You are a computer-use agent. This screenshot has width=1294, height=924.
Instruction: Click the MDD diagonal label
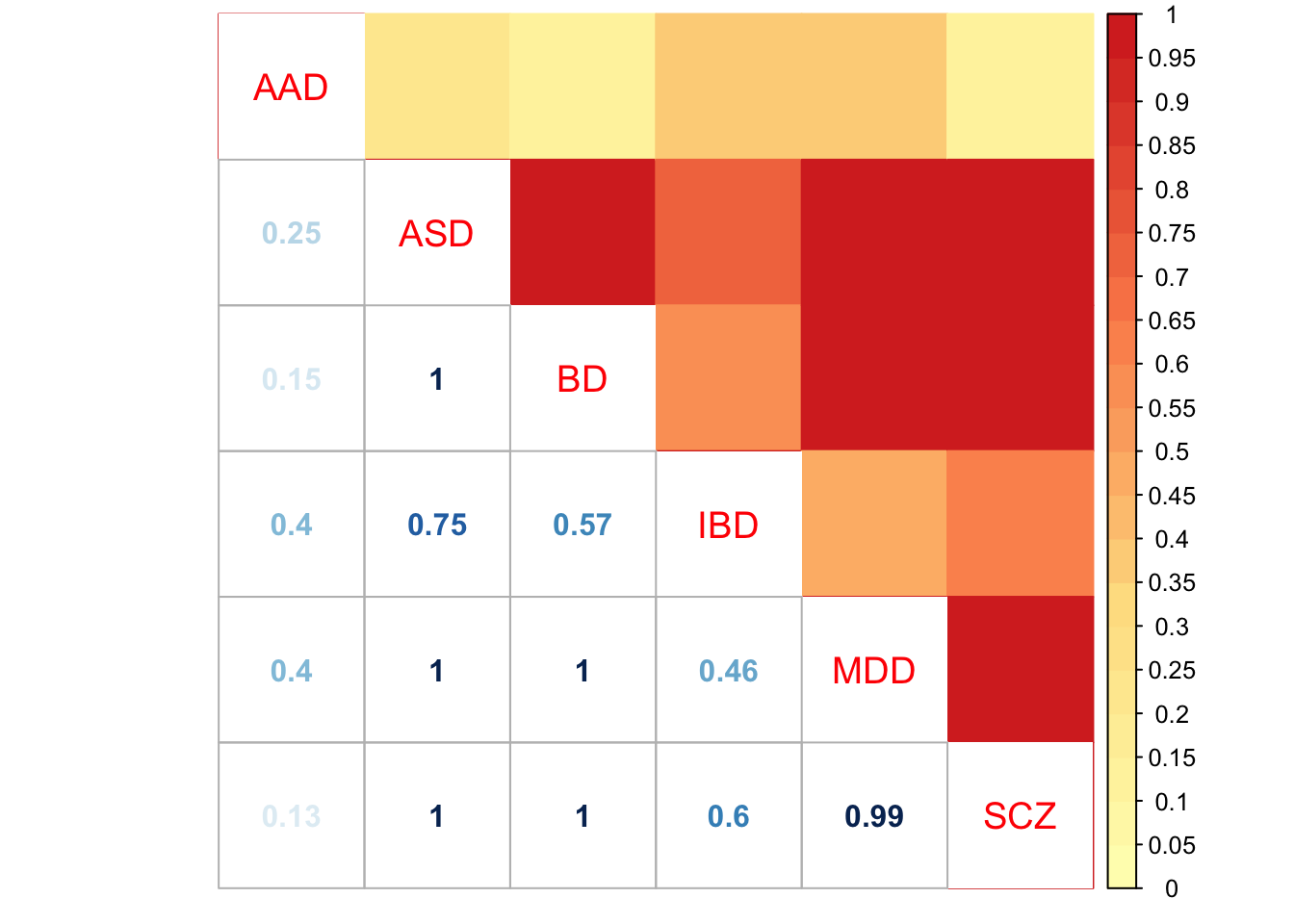pyautogui.click(x=873, y=671)
